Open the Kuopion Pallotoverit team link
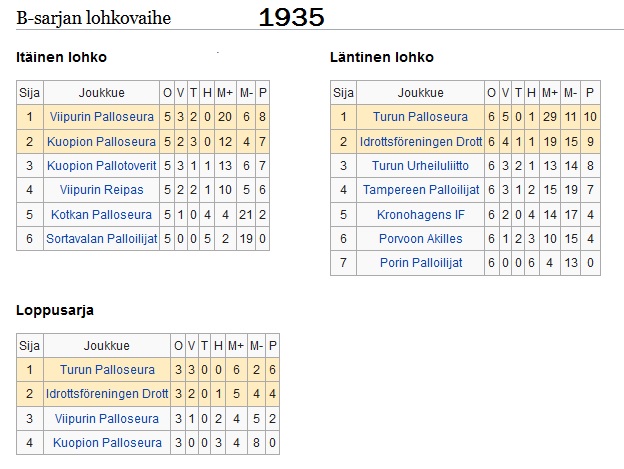 pyautogui.click(x=101, y=166)
